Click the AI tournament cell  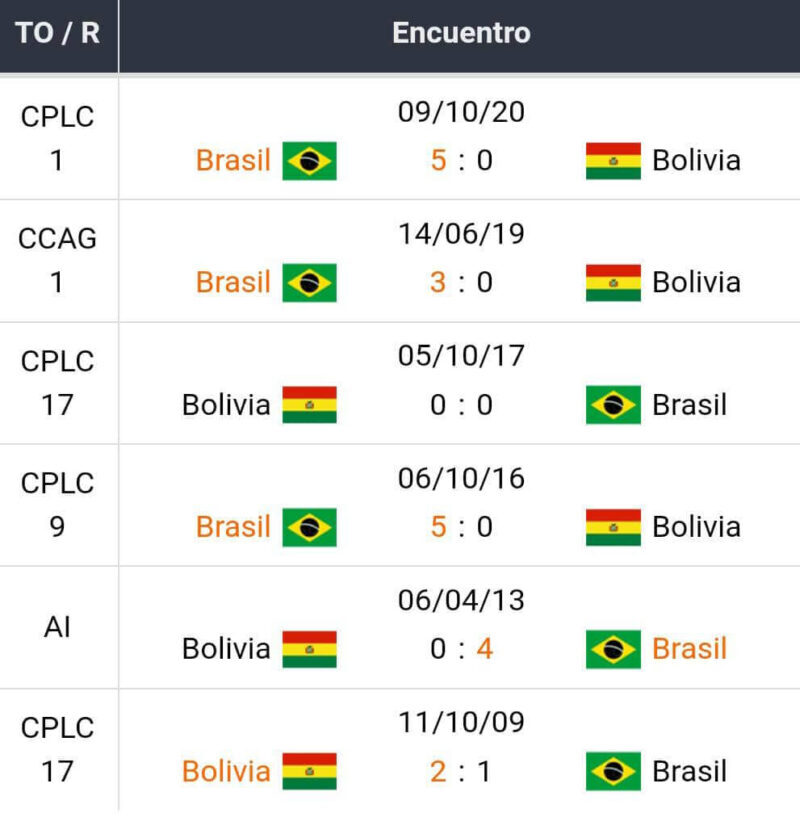coord(57,627)
